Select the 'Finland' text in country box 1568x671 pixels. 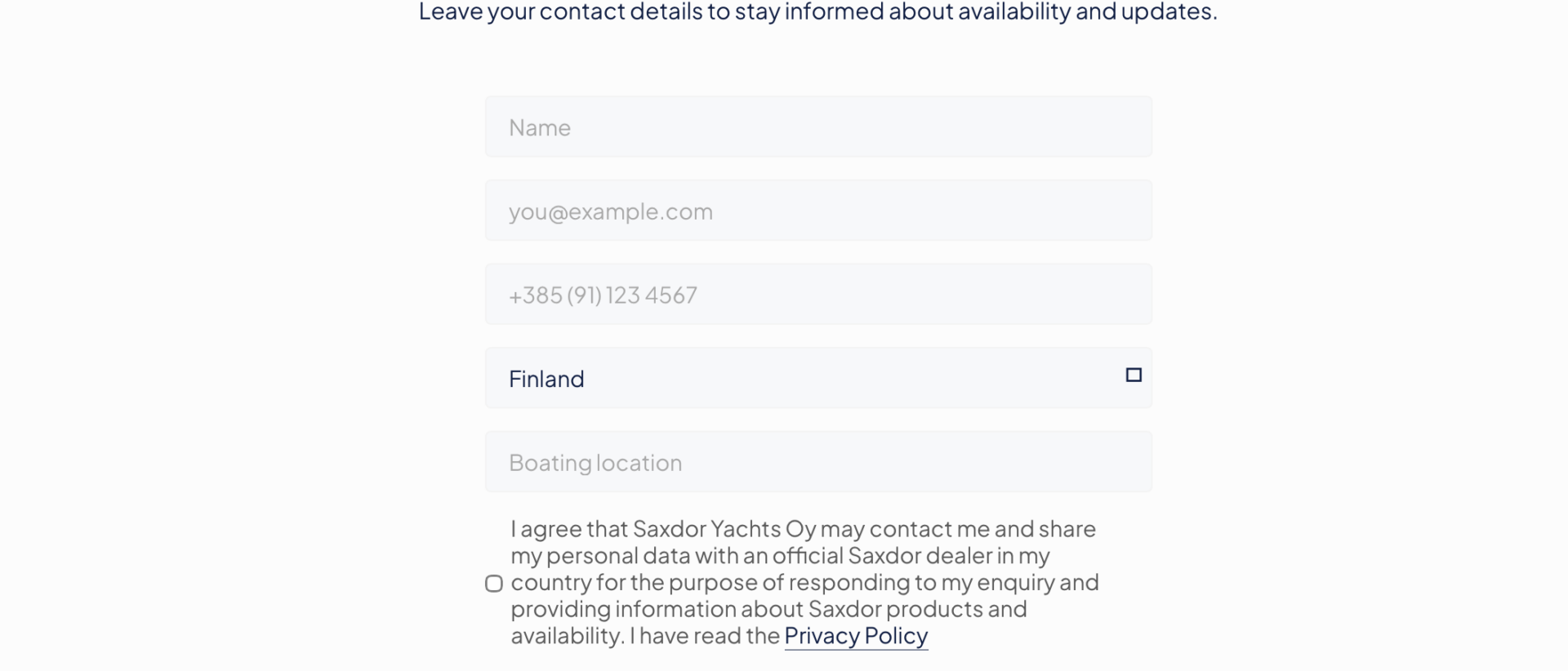pyautogui.click(x=546, y=379)
